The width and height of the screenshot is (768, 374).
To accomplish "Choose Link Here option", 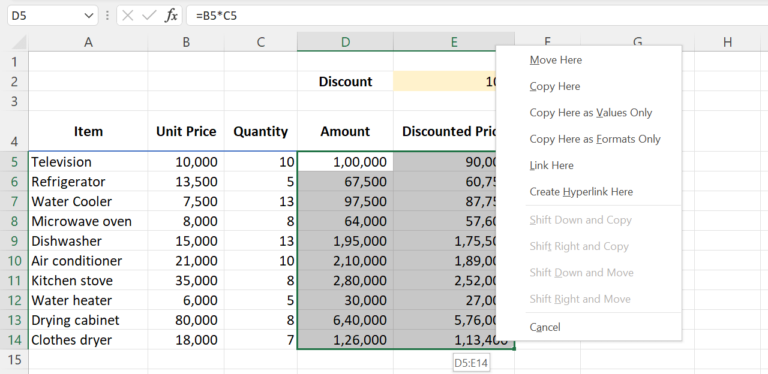I will click(552, 165).
